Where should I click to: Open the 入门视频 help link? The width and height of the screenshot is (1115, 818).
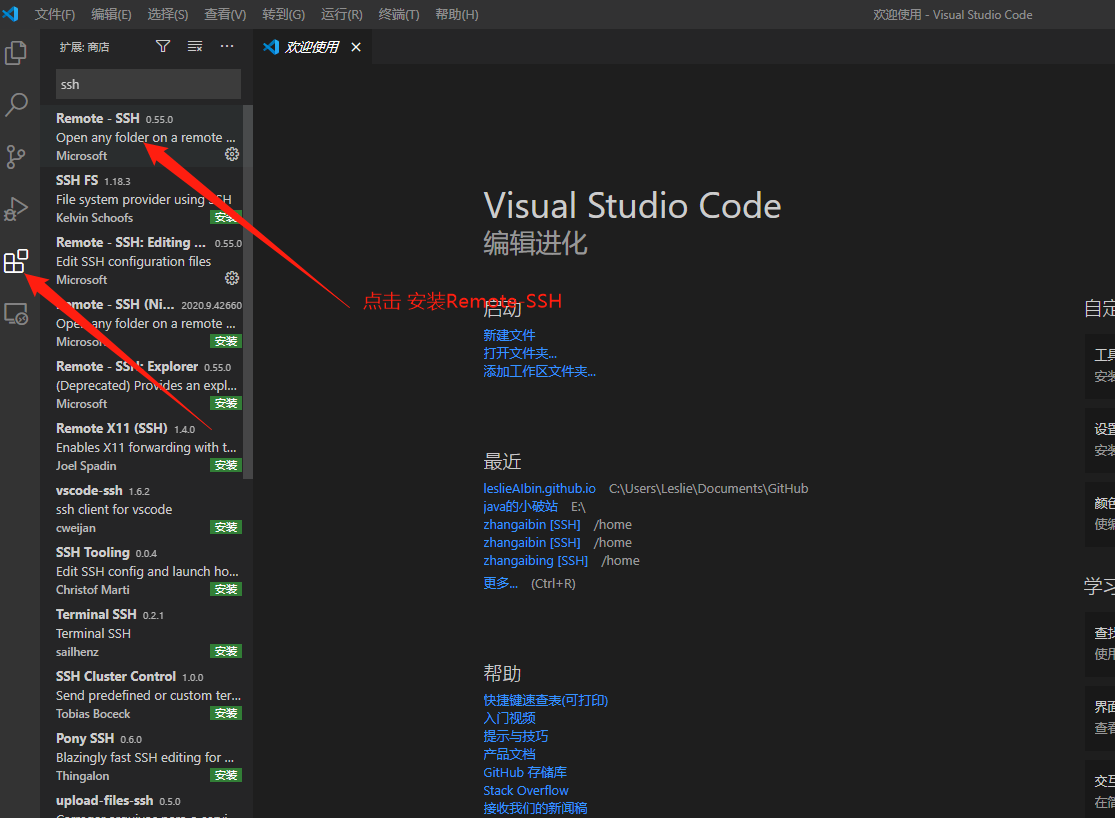tap(509, 718)
